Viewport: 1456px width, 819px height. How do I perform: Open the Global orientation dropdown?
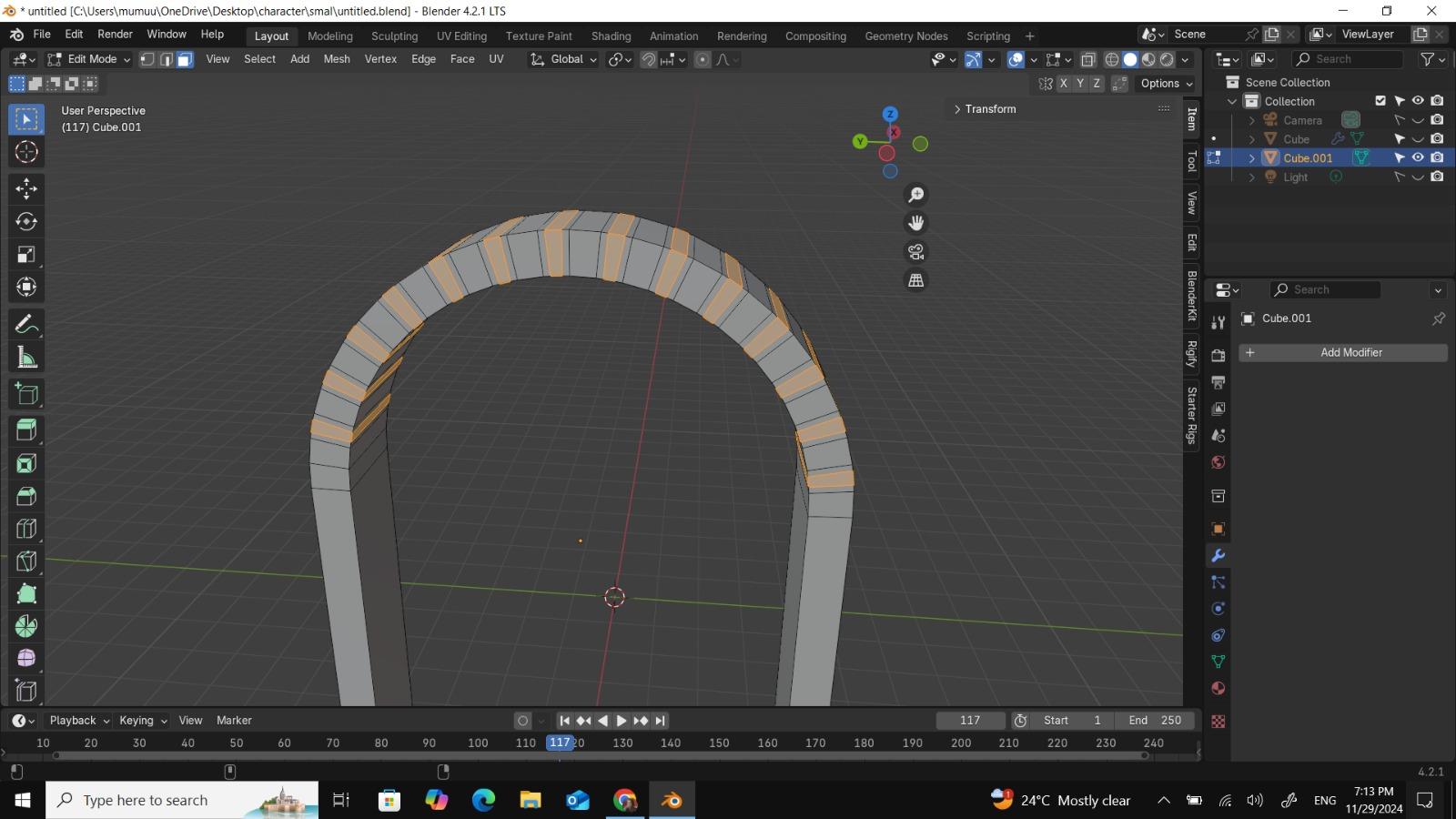(564, 59)
